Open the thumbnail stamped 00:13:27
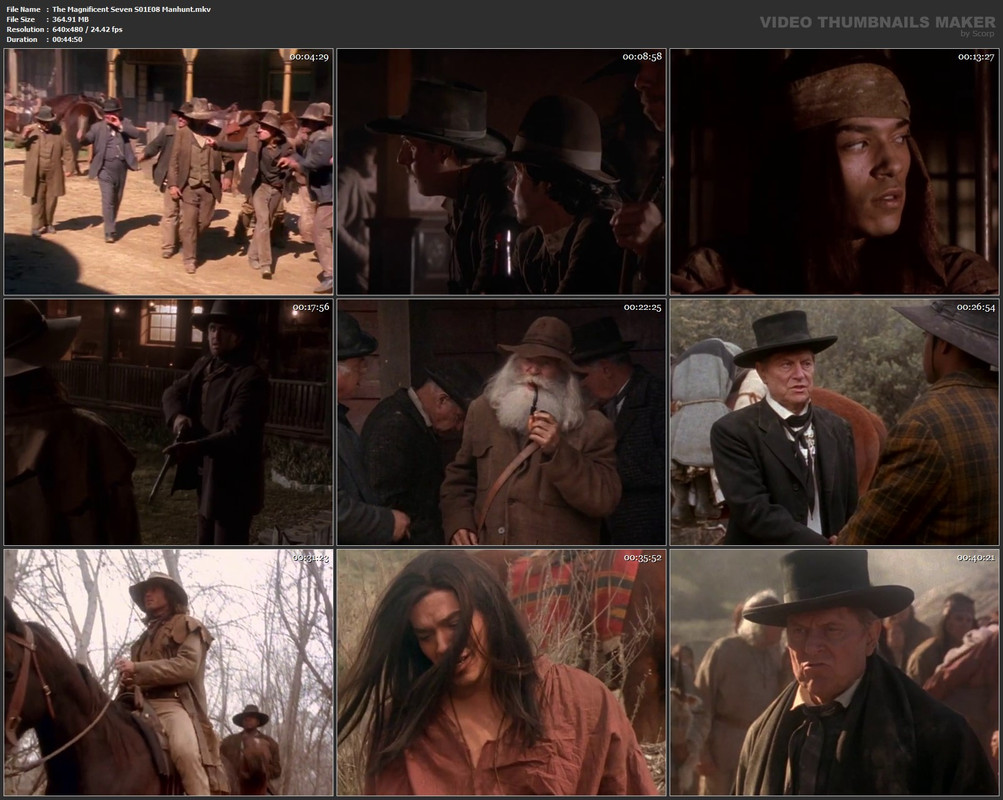 pos(834,171)
